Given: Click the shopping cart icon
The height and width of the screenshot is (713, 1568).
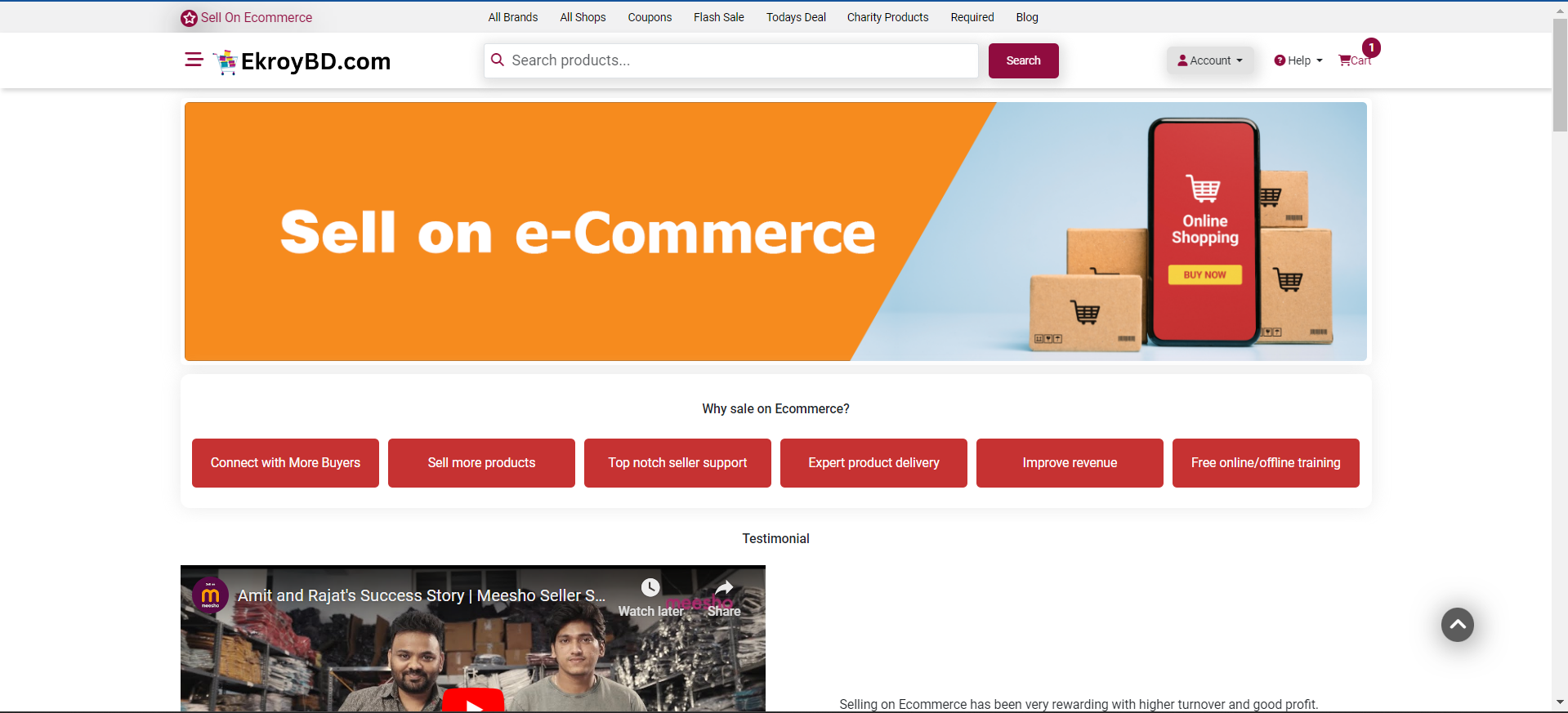Looking at the screenshot, I should point(1344,60).
